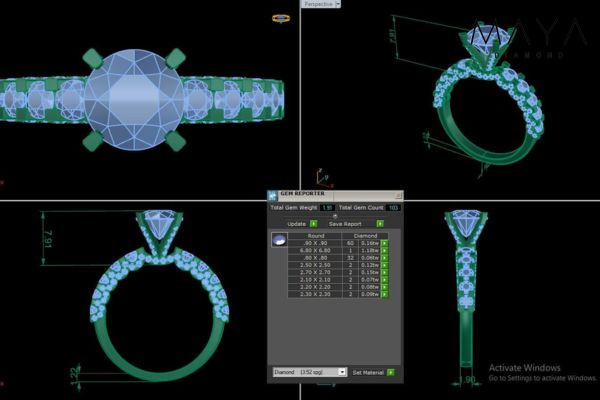600x400 pixels.
Task: Click green arrow for 2.50 x 2.50 row
Action: (x=384, y=265)
